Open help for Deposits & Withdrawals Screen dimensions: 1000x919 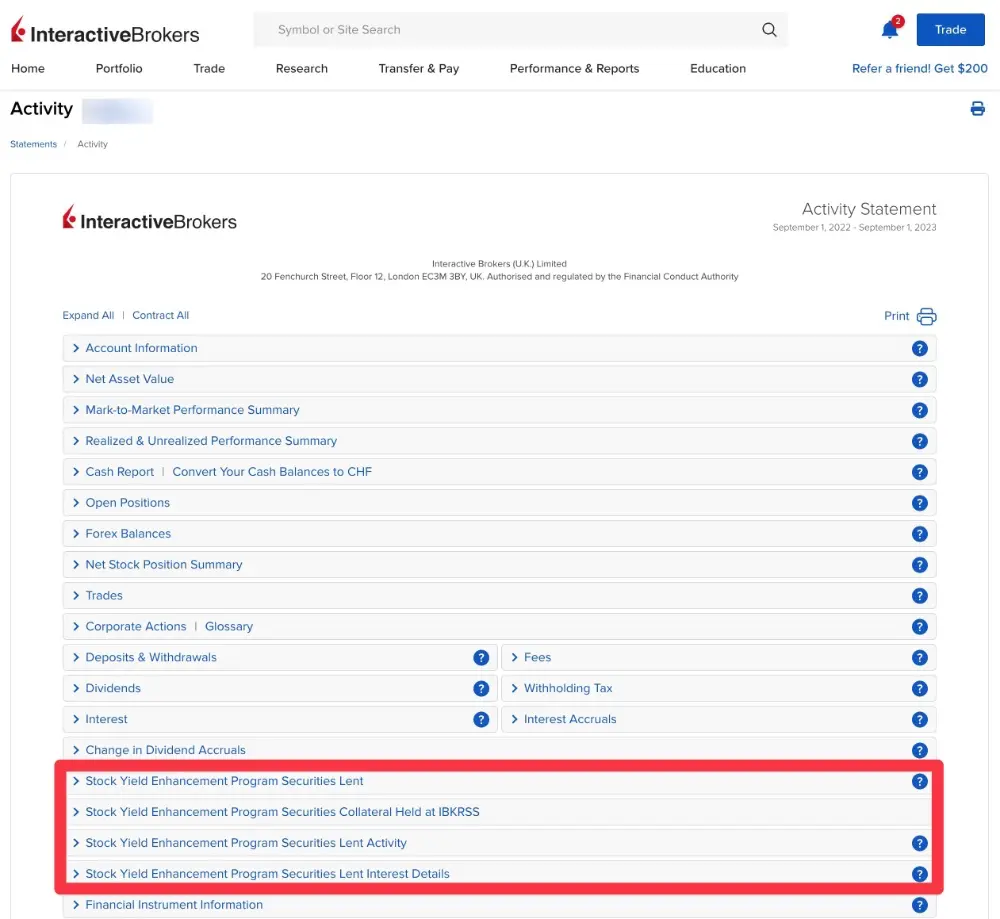[481, 658]
